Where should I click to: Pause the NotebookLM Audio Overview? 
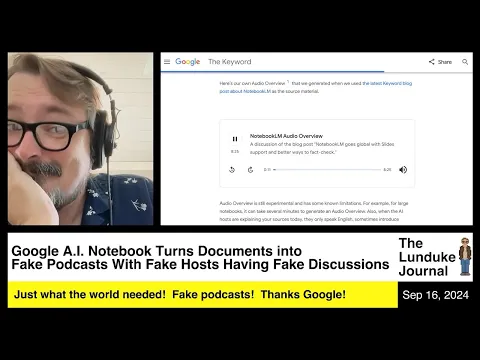(x=235, y=139)
